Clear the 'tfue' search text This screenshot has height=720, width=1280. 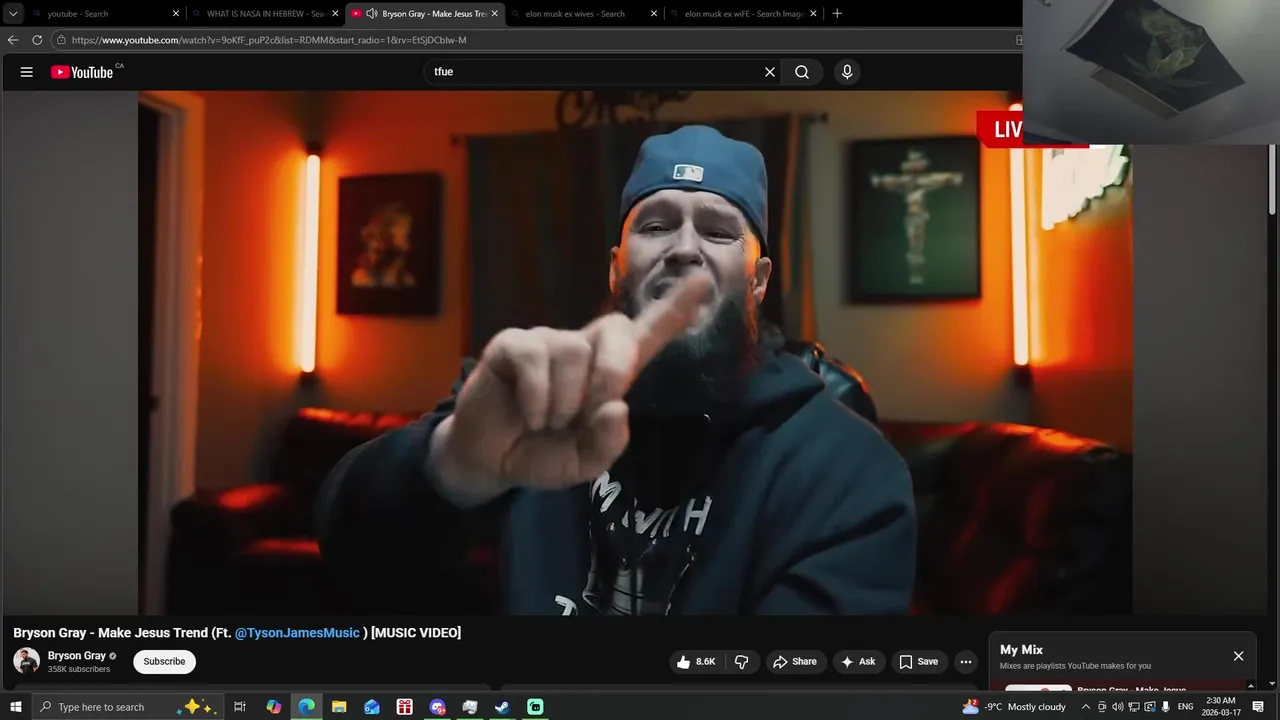point(770,72)
